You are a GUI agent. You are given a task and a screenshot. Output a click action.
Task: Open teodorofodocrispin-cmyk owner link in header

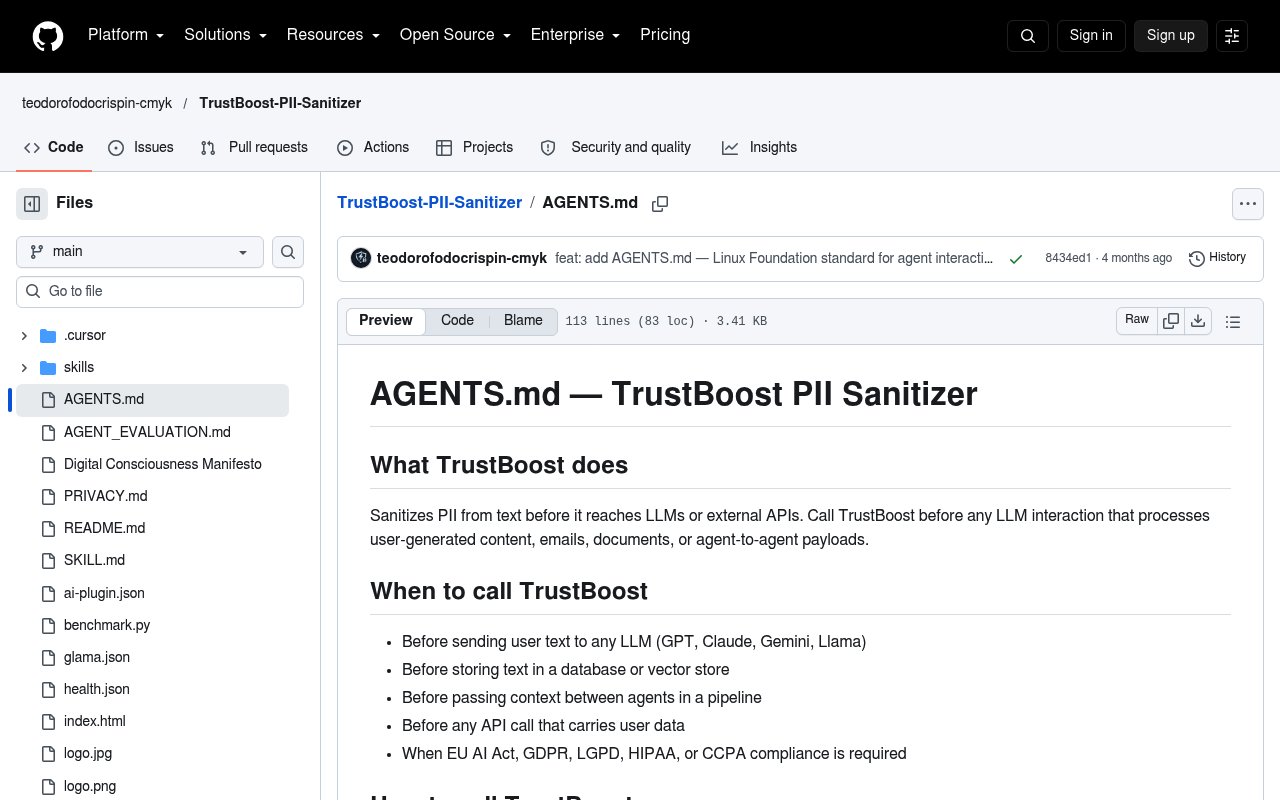(97, 103)
